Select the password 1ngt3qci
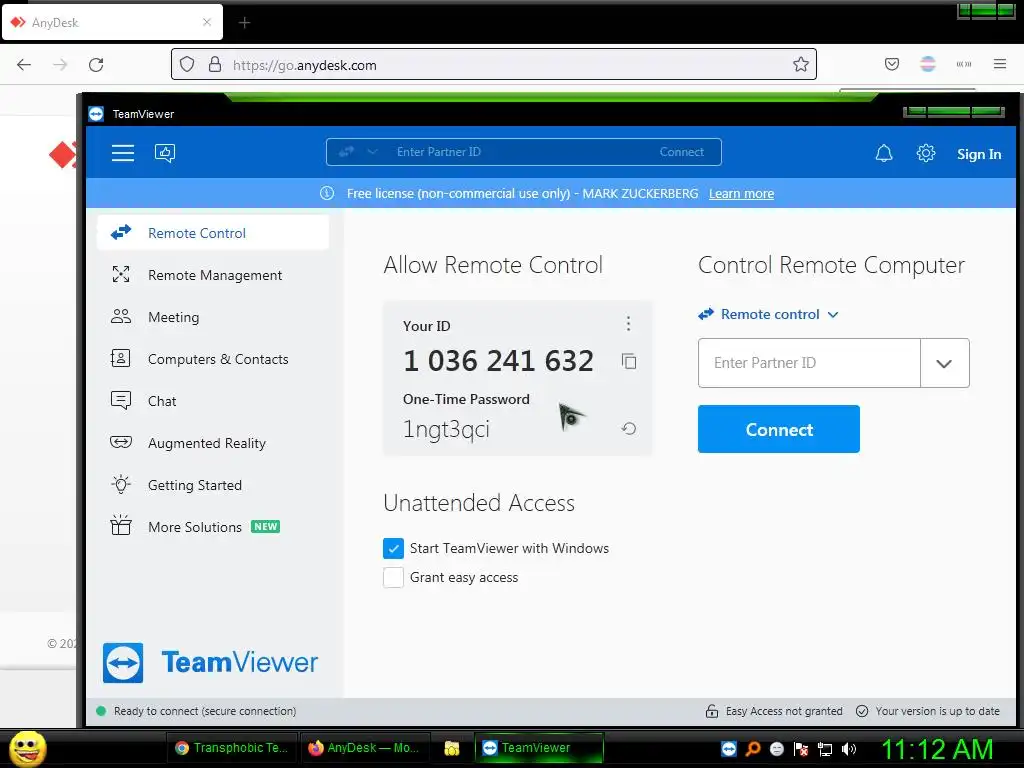1024x768 pixels. pyautogui.click(x=446, y=429)
